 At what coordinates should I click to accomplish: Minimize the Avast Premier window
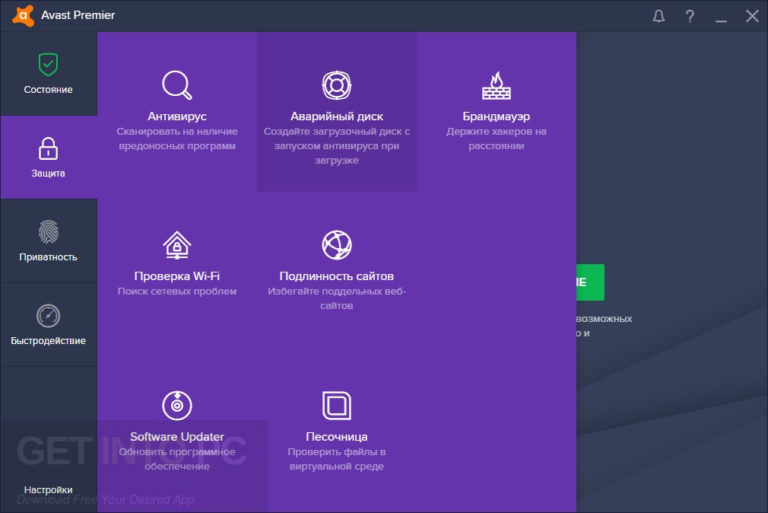(x=721, y=21)
